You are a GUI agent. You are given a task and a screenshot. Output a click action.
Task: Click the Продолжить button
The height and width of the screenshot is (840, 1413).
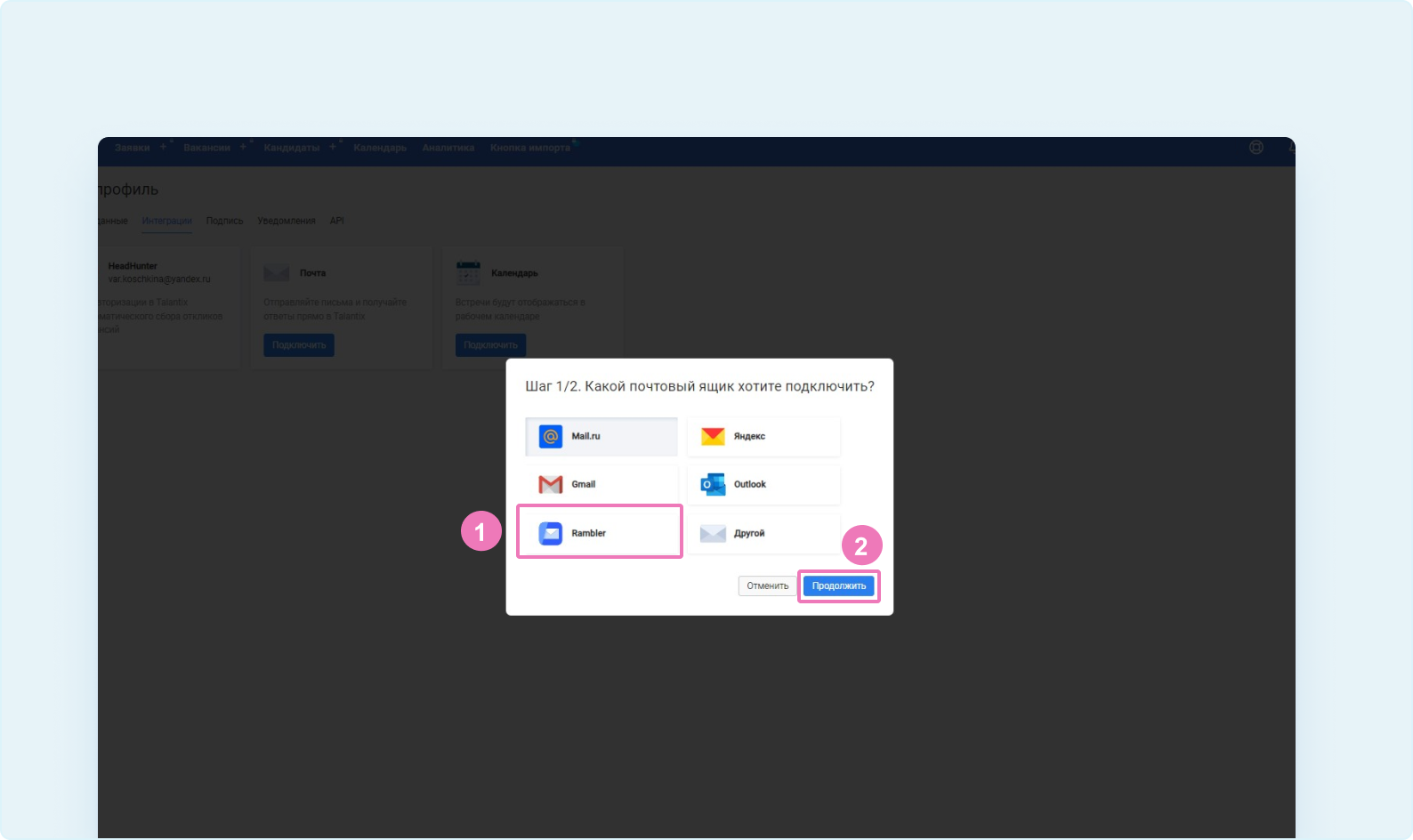(x=839, y=586)
